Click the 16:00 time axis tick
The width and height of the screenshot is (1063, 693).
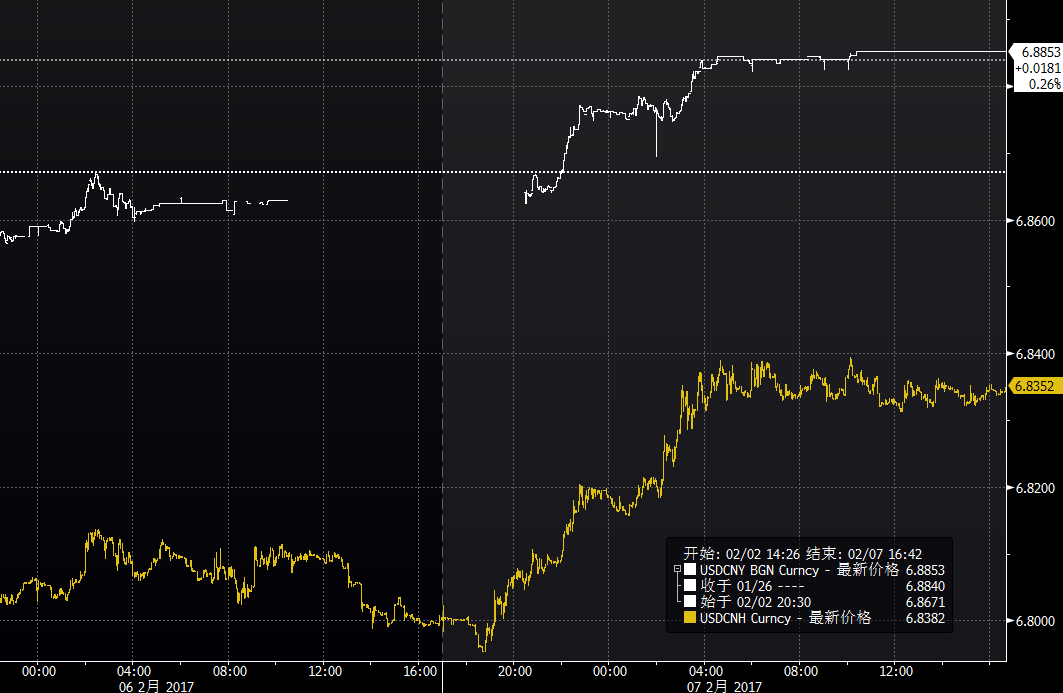[x=420, y=672]
